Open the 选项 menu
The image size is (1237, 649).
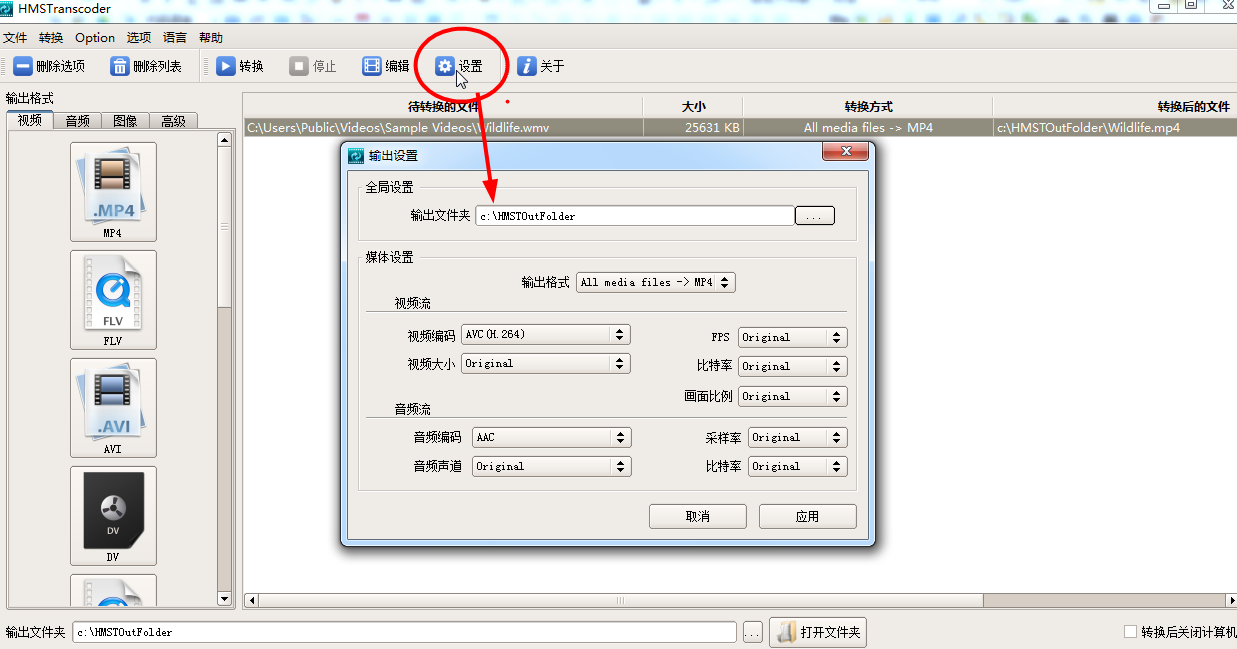coord(139,38)
